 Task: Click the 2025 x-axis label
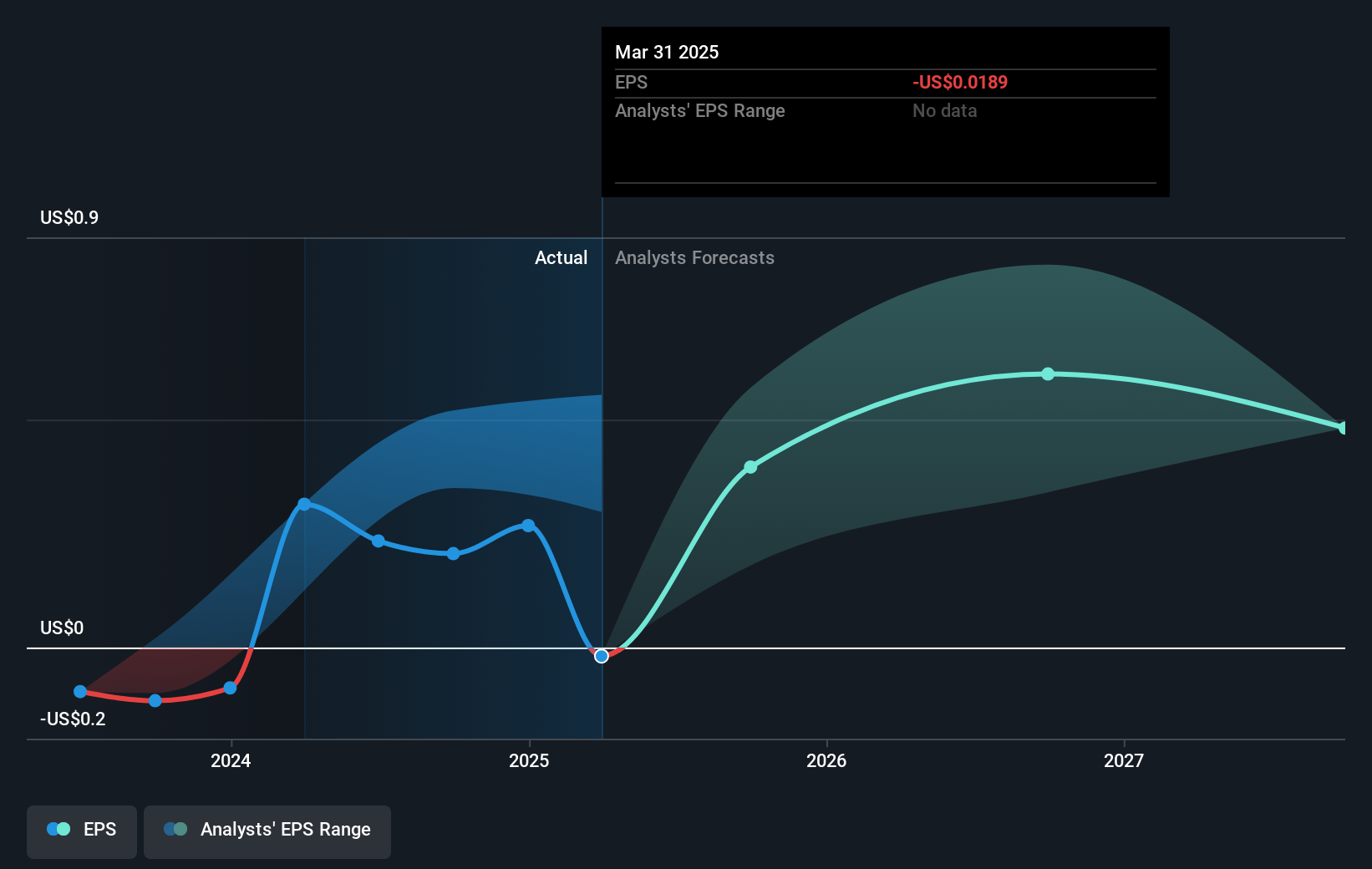(529, 760)
